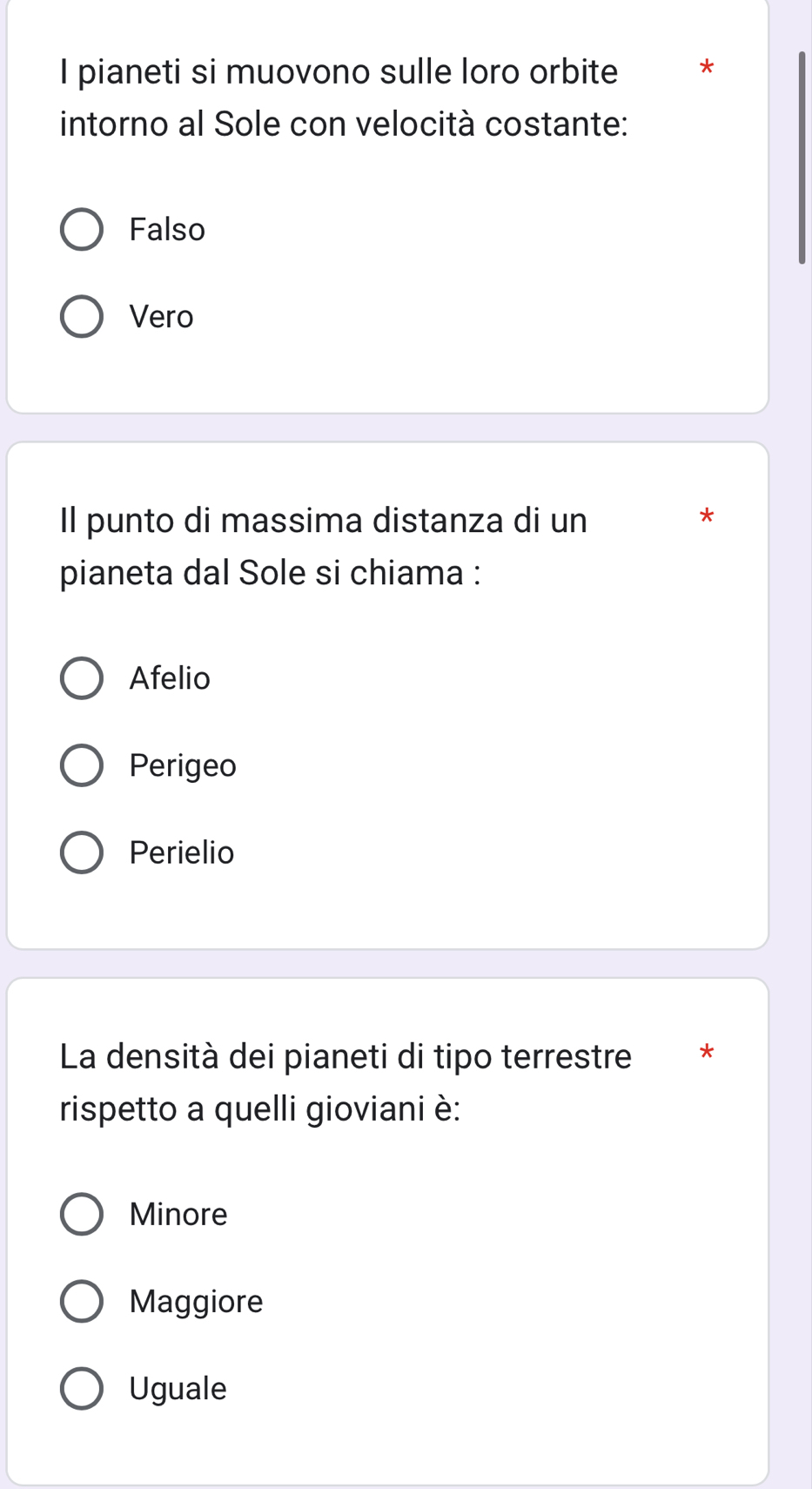Click the 'Falso' answer label text
The image size is (812, 1489).
point(167,230)
